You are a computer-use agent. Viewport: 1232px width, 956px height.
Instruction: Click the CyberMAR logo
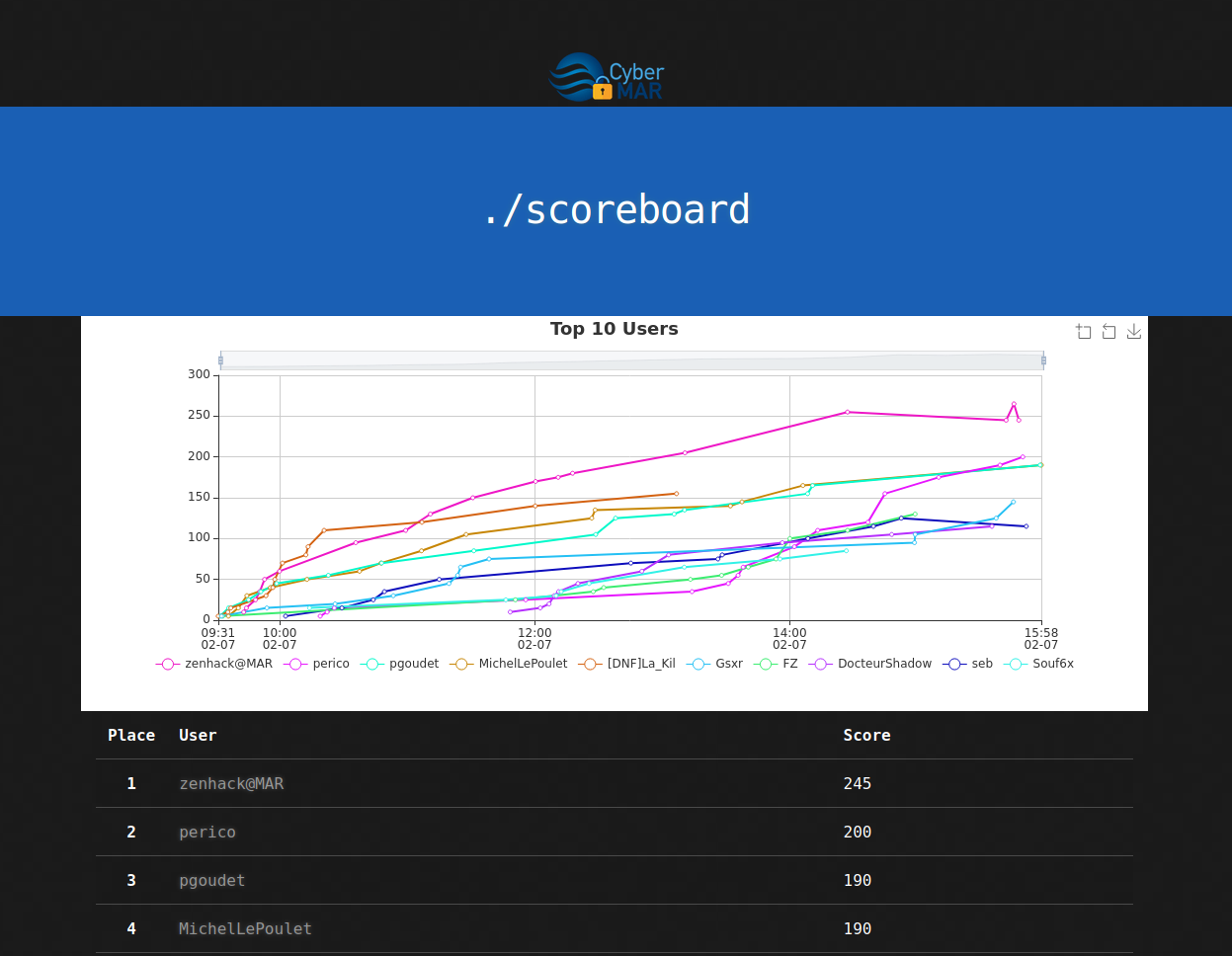pyautogui.click(x=607, y=78)
